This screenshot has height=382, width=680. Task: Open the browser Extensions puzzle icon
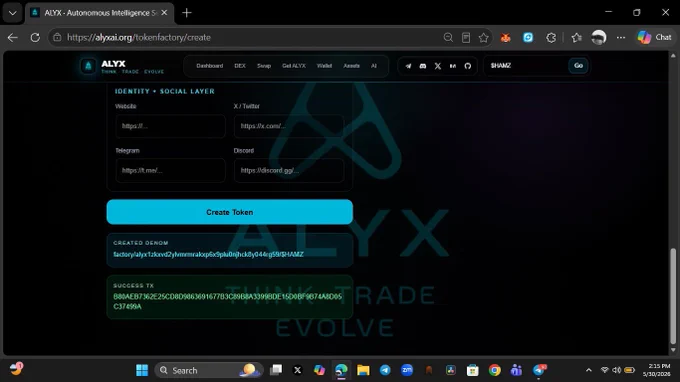[x=551, y=38]
